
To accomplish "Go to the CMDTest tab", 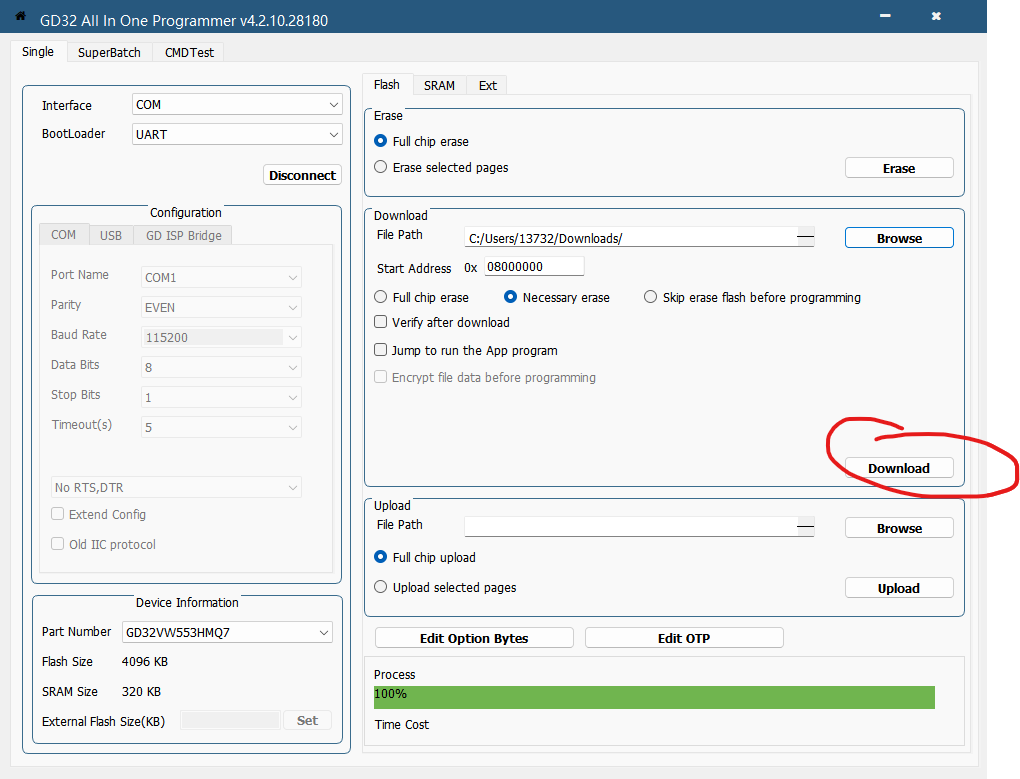I will 189,53.
